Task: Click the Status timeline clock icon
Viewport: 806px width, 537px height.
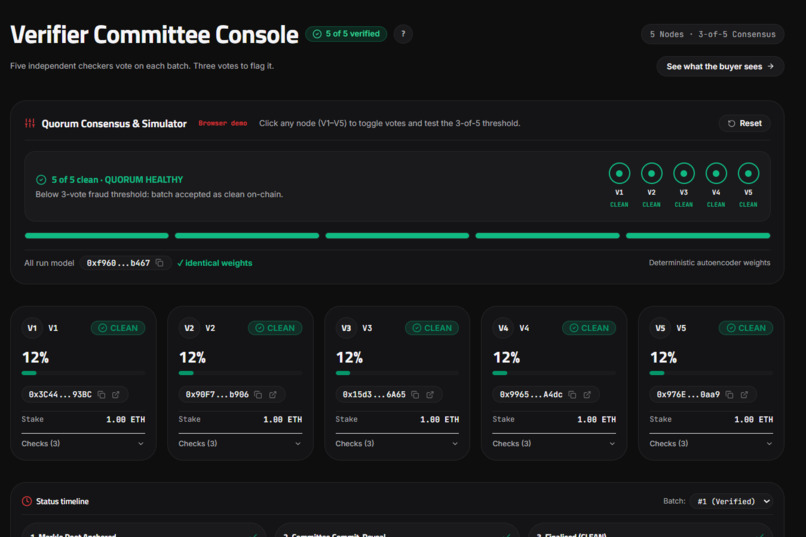Action: pyautogui.click(x=27, y=501)
